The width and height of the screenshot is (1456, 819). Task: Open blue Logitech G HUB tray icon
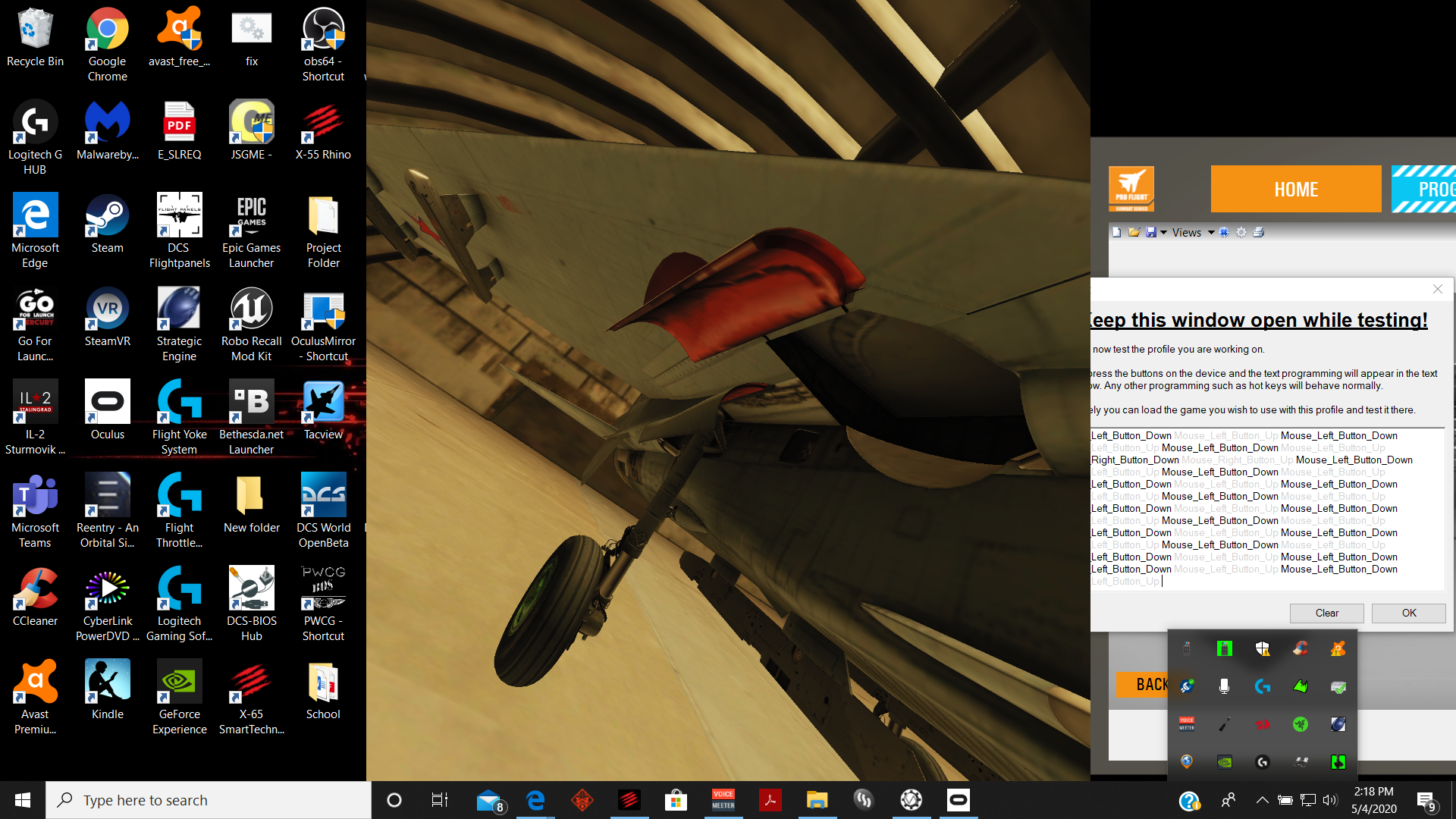(1263, 686)
